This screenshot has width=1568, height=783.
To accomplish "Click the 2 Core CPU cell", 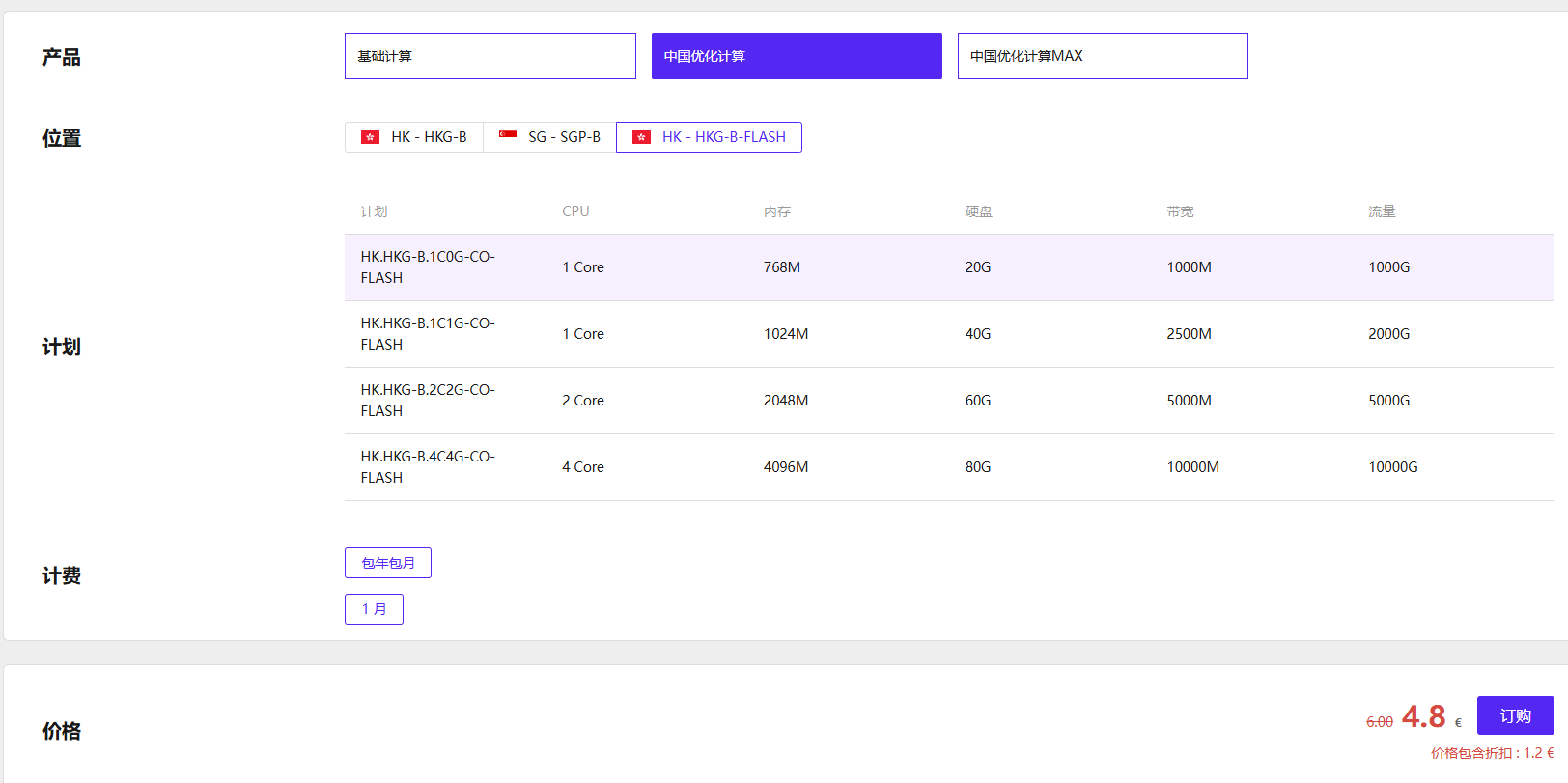I will (x=583, y=401).
